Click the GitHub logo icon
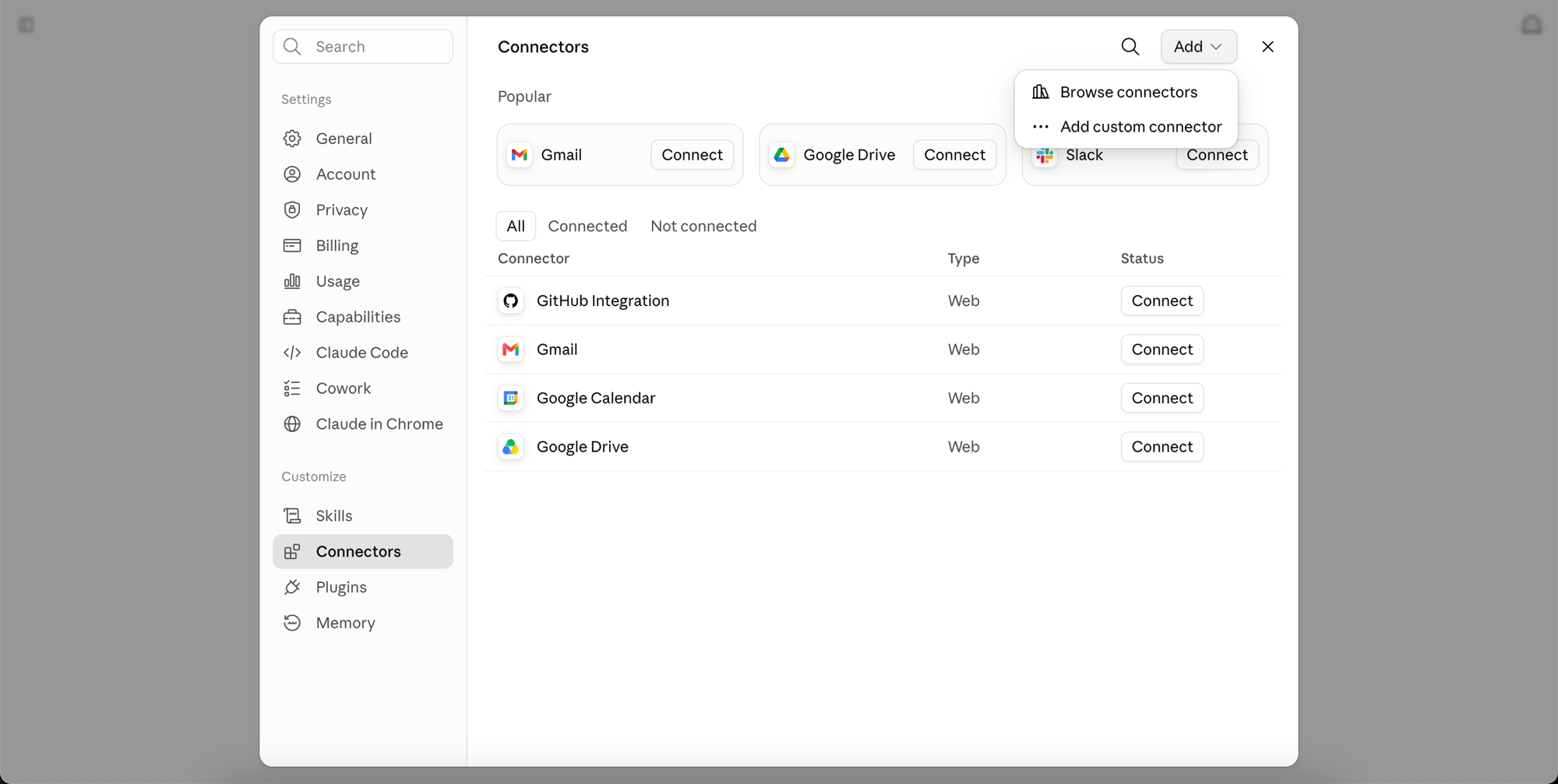 pos(511,301)
